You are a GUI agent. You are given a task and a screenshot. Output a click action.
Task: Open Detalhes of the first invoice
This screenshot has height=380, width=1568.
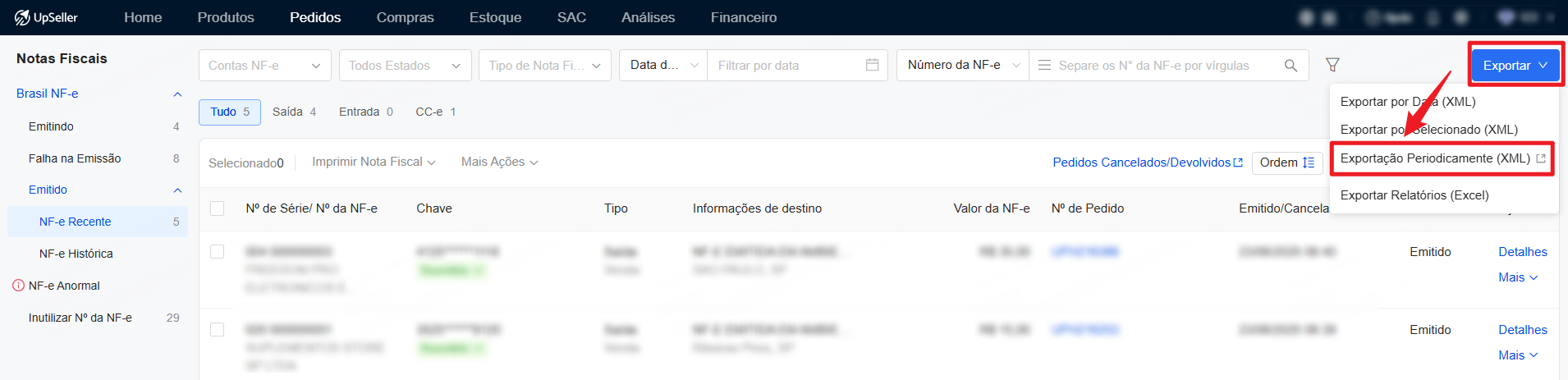pyautogui.click(x=1522, y=252)
